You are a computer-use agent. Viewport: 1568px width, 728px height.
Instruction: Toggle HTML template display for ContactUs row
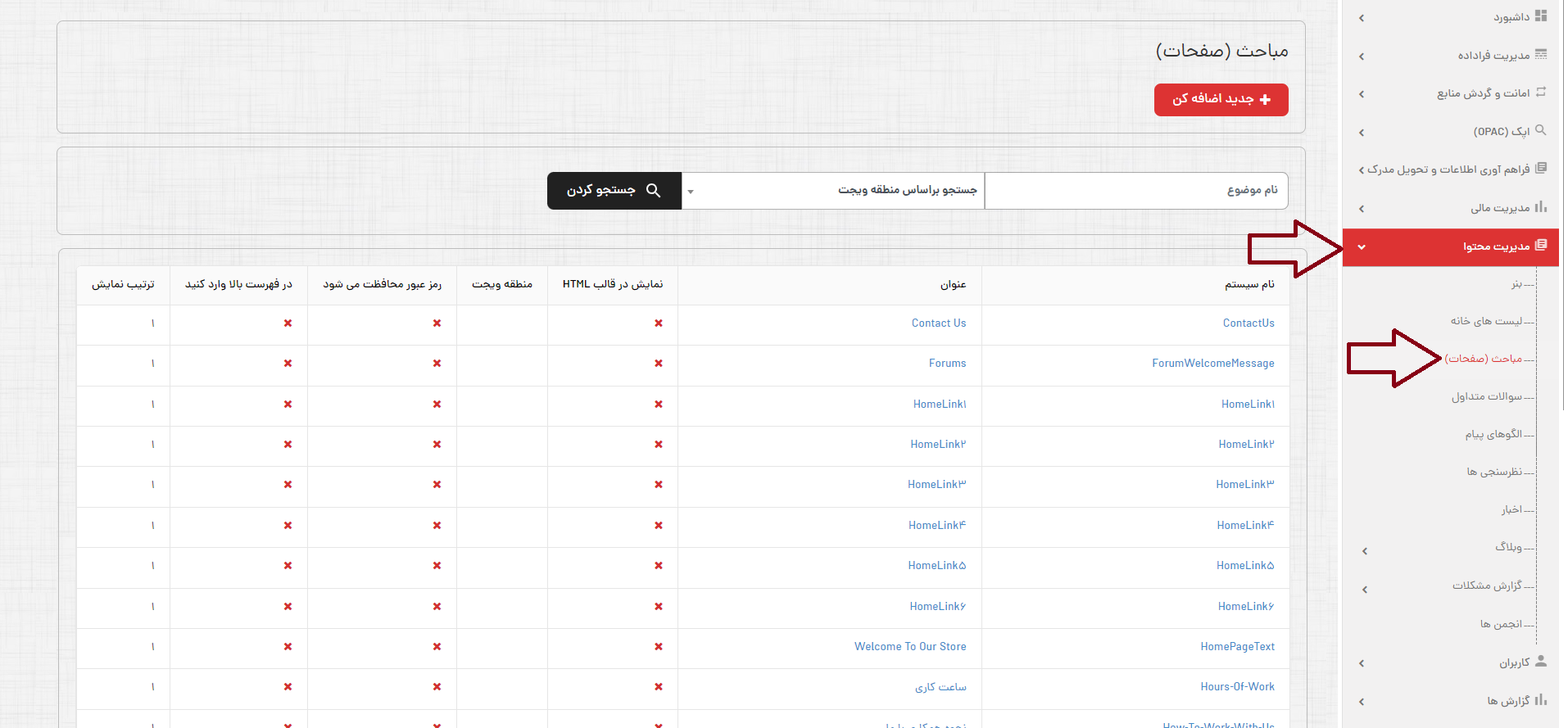coord(659,323)
